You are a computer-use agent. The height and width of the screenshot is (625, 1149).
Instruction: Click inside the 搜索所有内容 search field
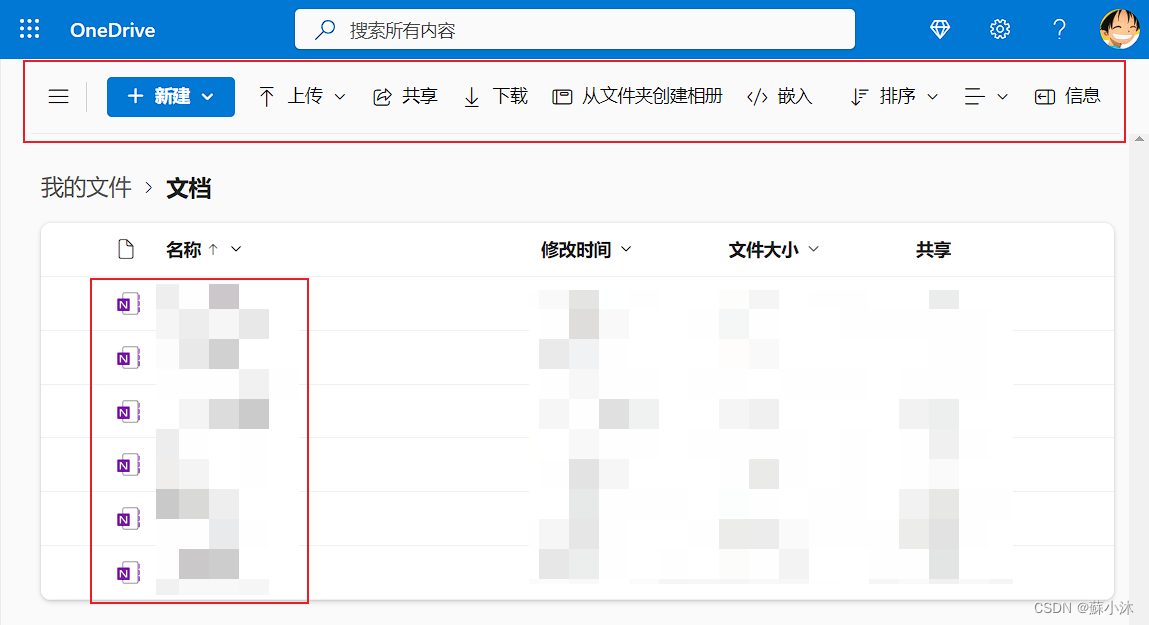tap(575, 29)
